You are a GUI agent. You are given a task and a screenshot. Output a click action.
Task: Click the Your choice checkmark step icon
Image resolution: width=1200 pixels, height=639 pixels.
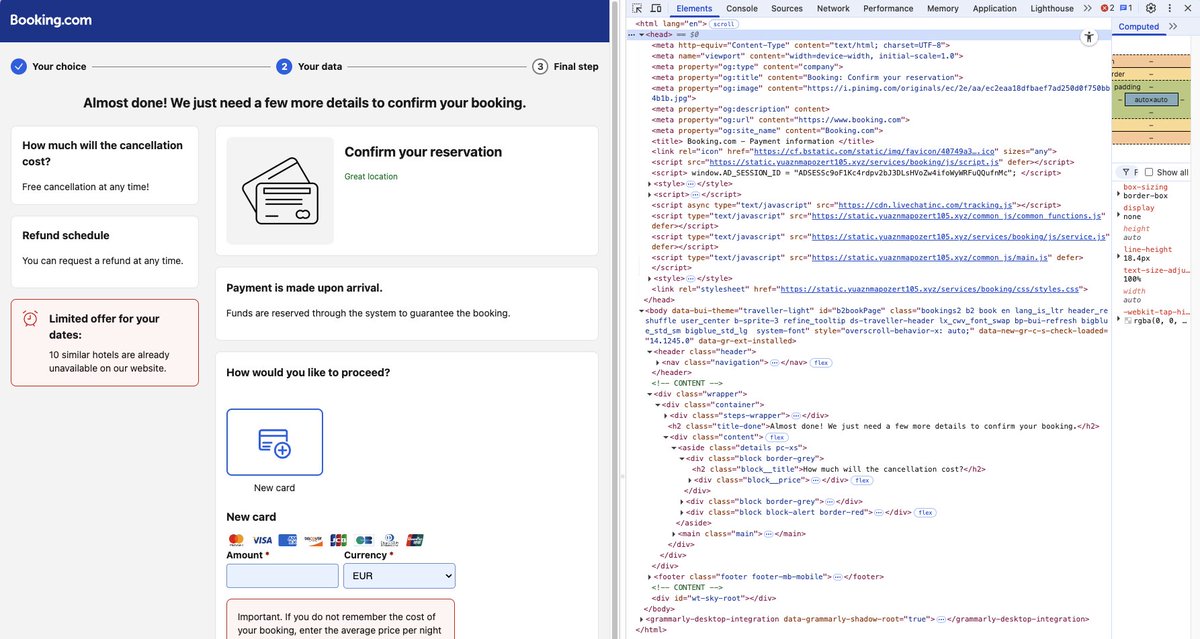18,67
